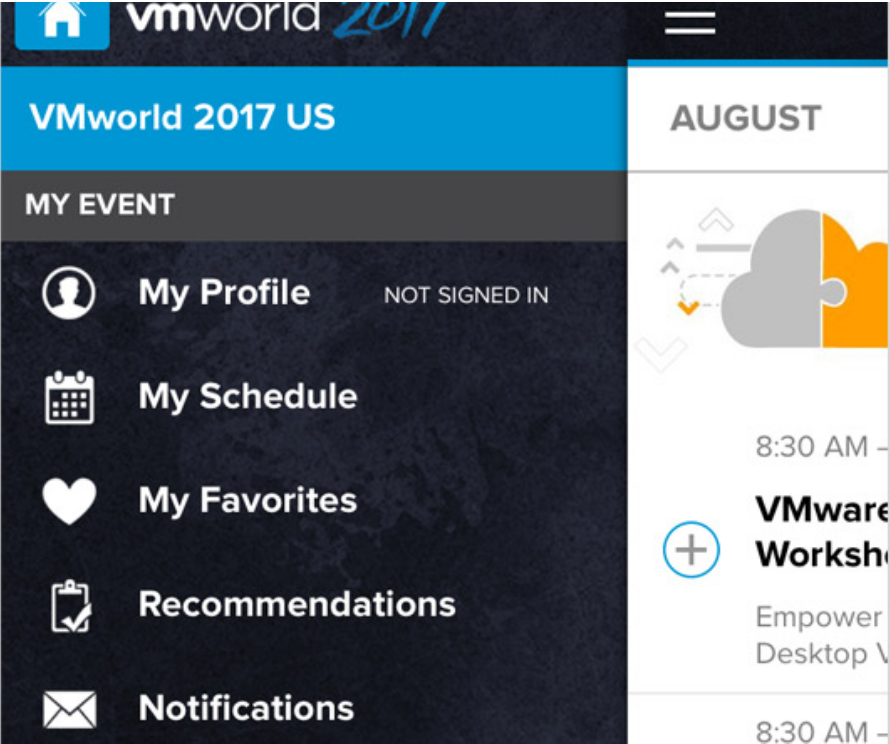Select the My Favorites heart icon

69,501
